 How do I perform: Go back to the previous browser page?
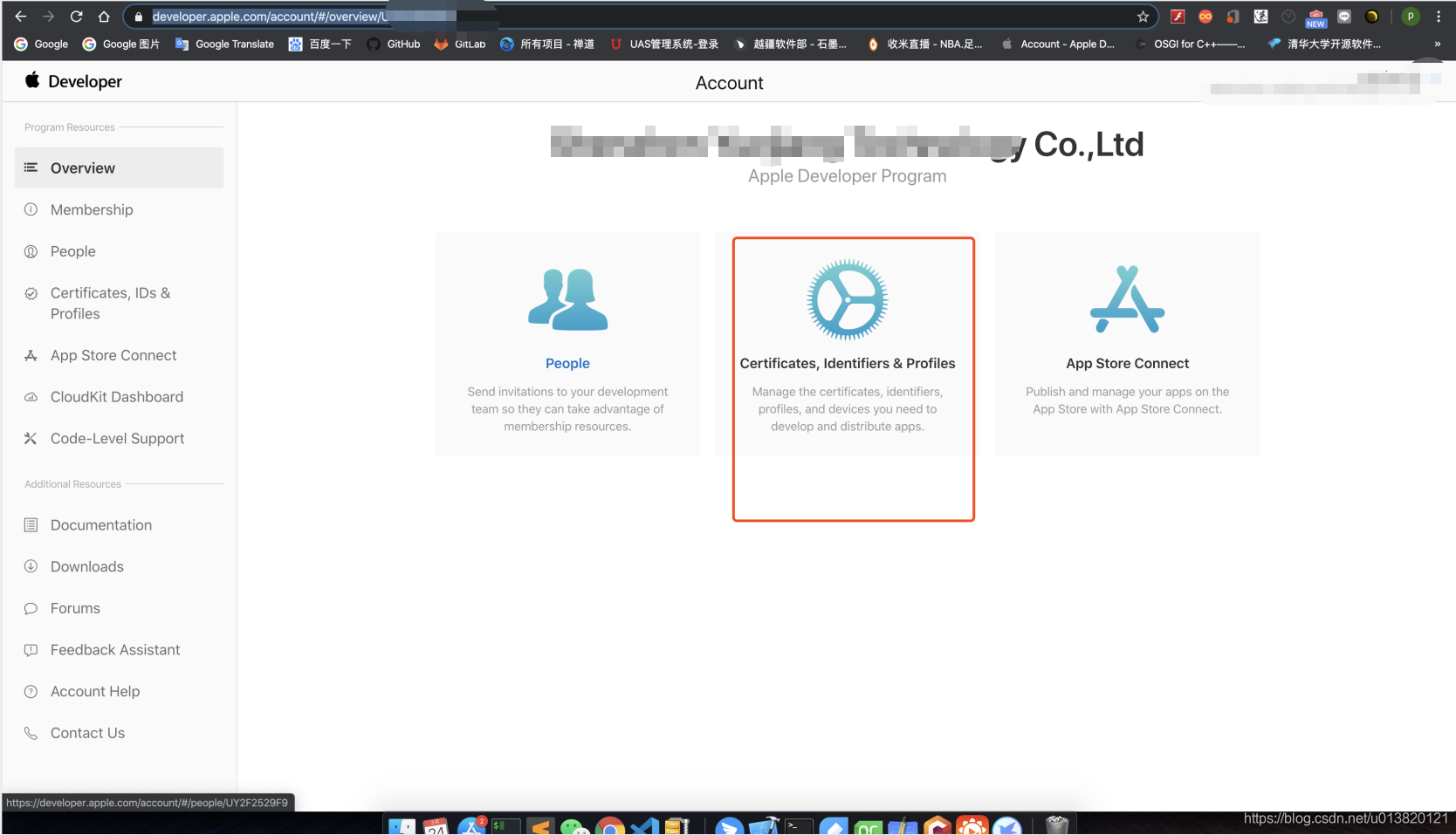coord(21,17)
